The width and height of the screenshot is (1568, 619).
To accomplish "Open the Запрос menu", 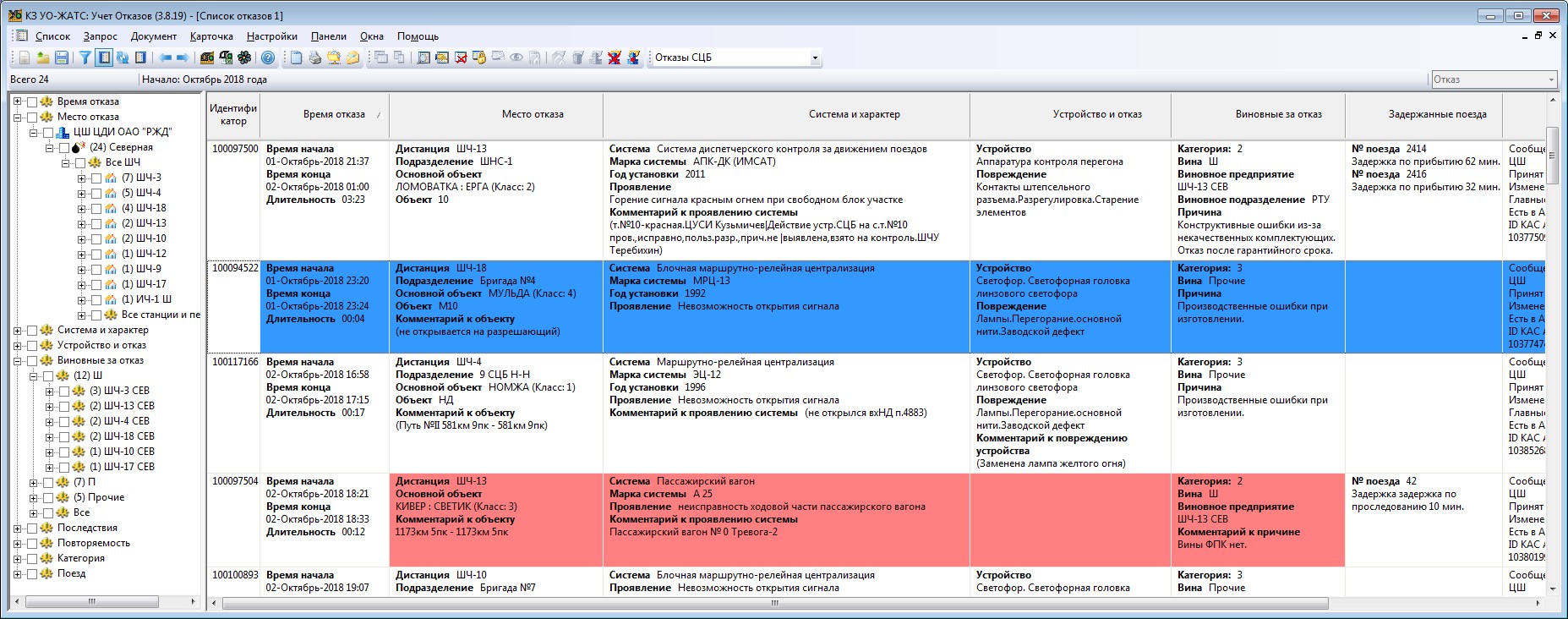I will click(x=100, y=36).
